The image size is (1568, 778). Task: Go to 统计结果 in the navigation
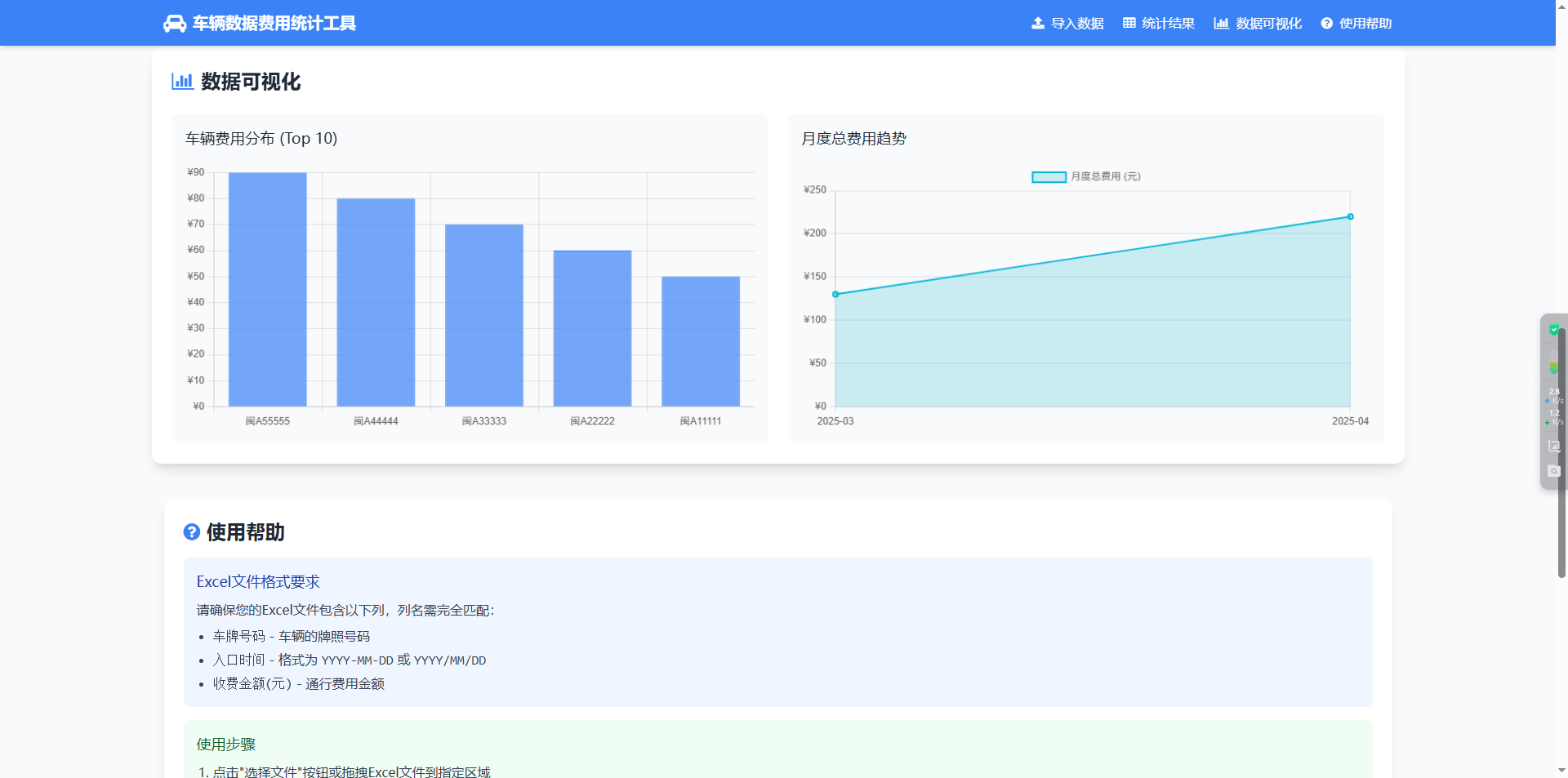[x=1159, y=24]
